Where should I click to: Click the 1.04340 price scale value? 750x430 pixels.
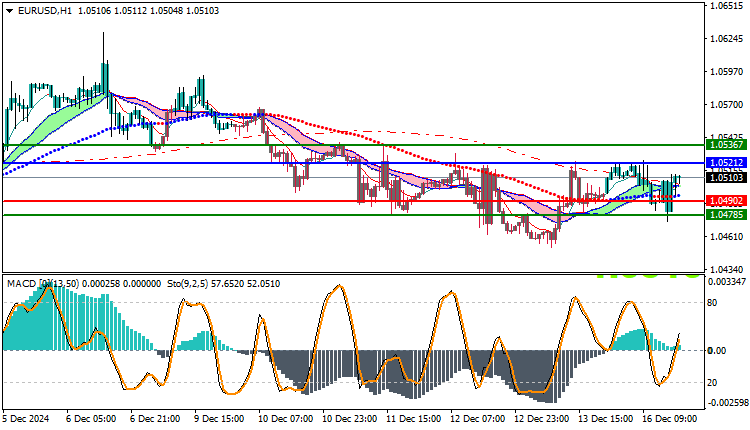tap(727, 270)
